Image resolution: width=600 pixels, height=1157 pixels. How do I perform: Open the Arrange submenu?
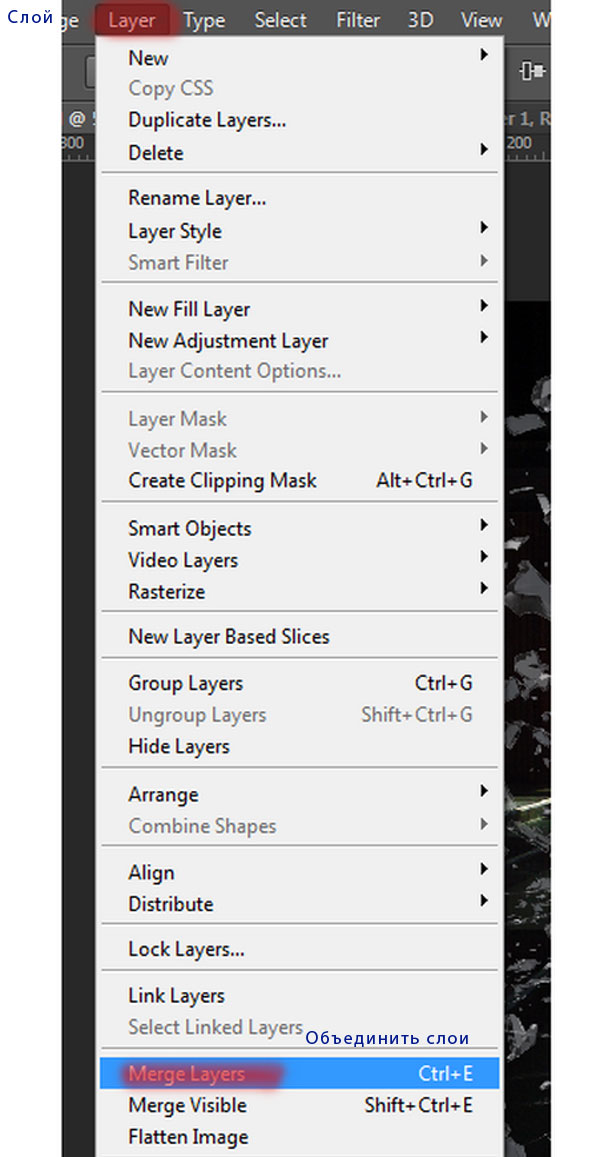tap(300, 795)
